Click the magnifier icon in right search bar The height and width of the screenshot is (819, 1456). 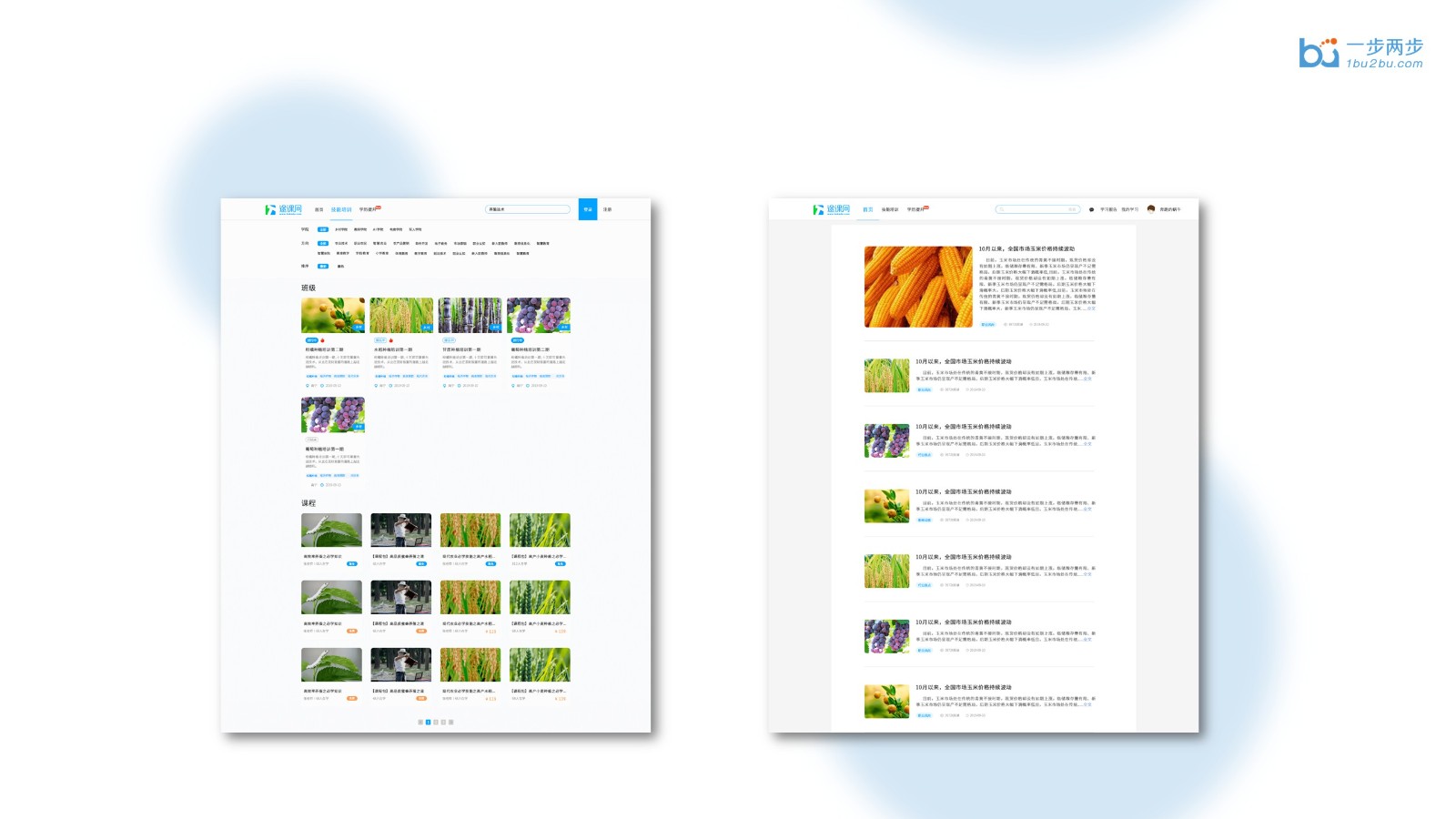(1002, 209)
